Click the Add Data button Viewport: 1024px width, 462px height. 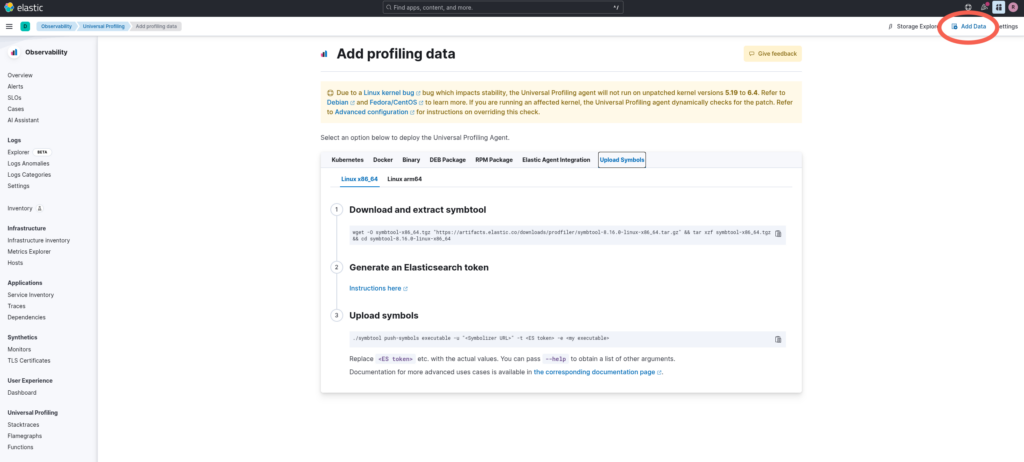(968, 26)
